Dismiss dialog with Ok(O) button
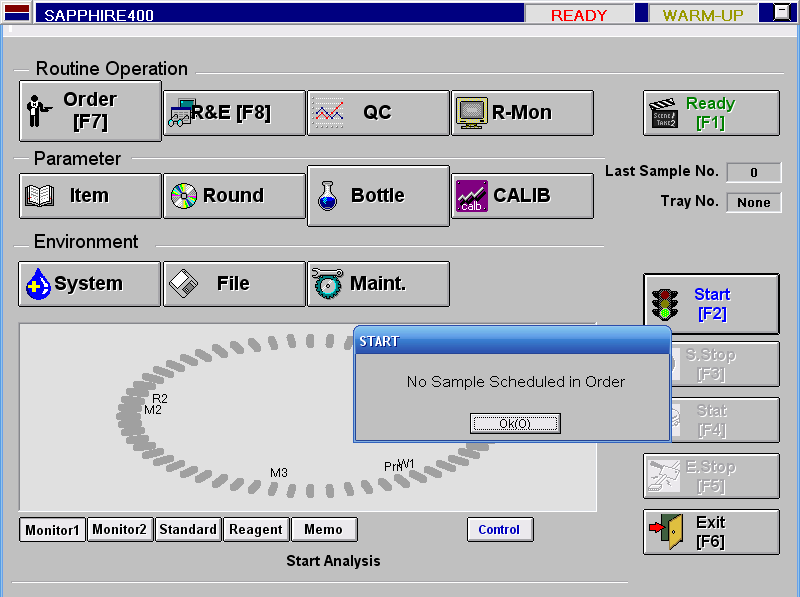800x597 pixels. point(515,424)
